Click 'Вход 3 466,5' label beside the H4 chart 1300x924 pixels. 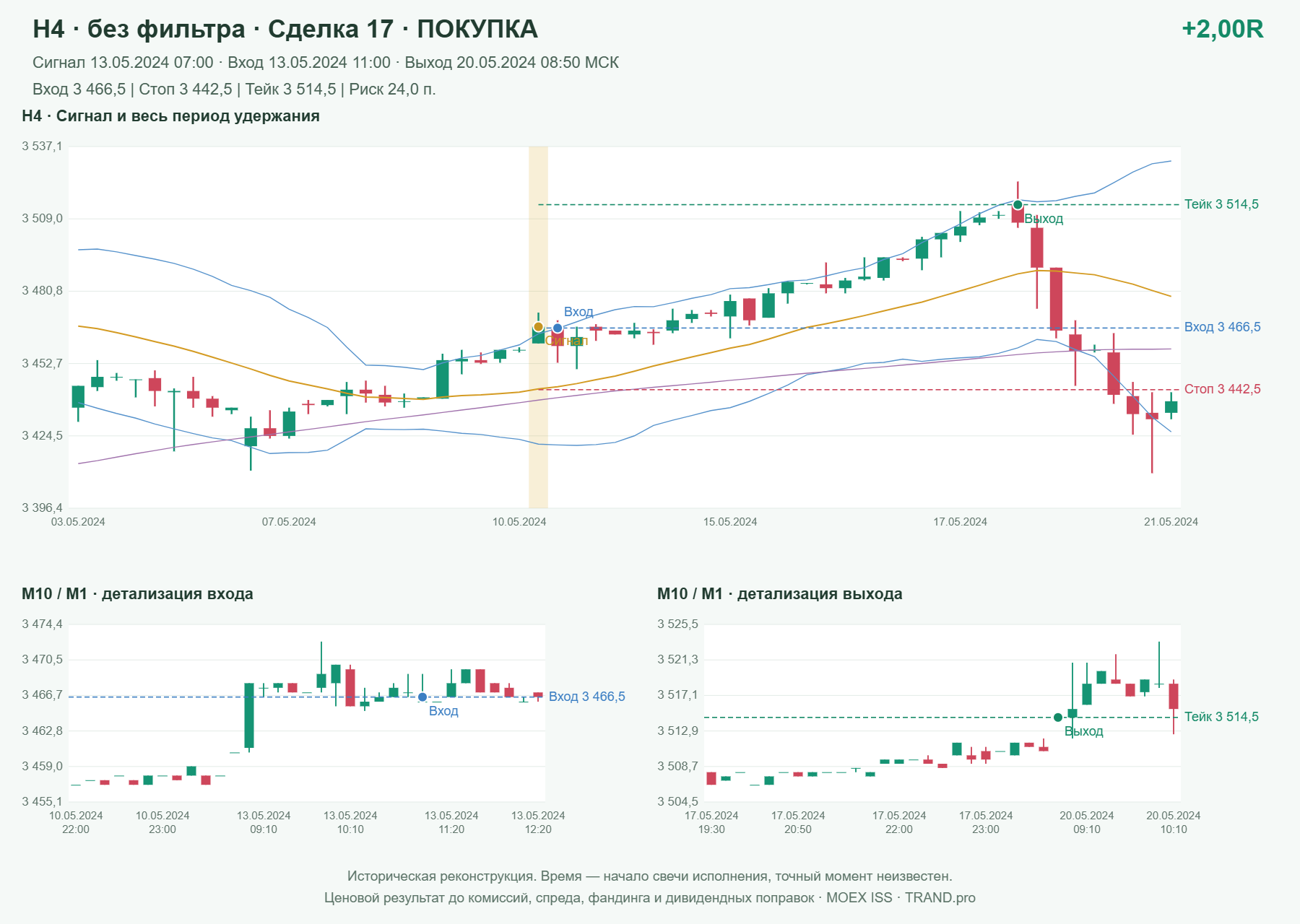(x=1223, y=327)
